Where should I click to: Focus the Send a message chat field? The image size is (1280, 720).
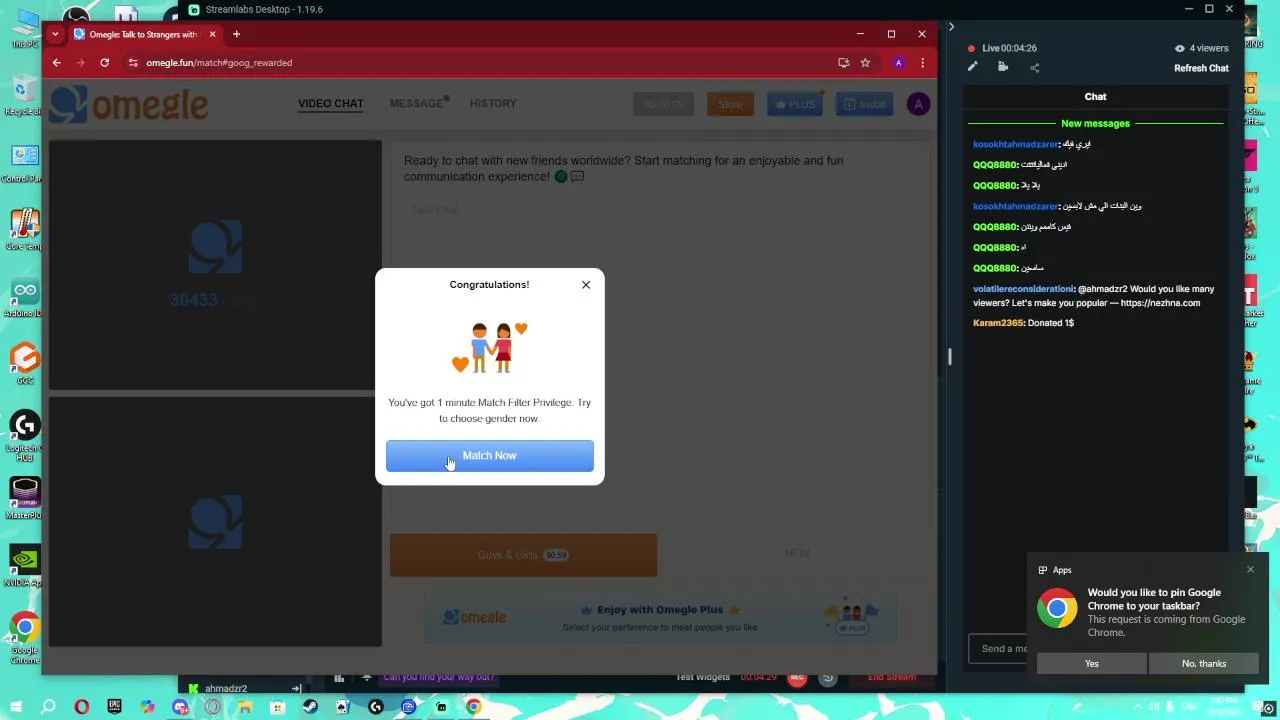point(997,648)
